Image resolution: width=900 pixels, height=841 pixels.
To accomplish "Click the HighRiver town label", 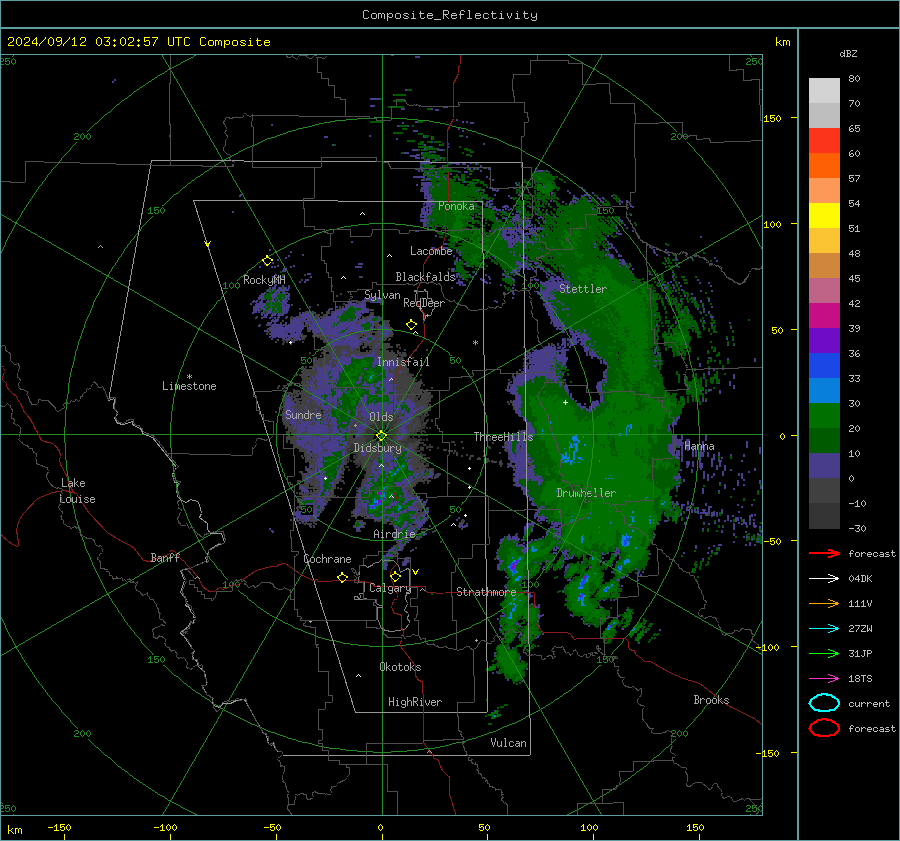I will 414,702.
